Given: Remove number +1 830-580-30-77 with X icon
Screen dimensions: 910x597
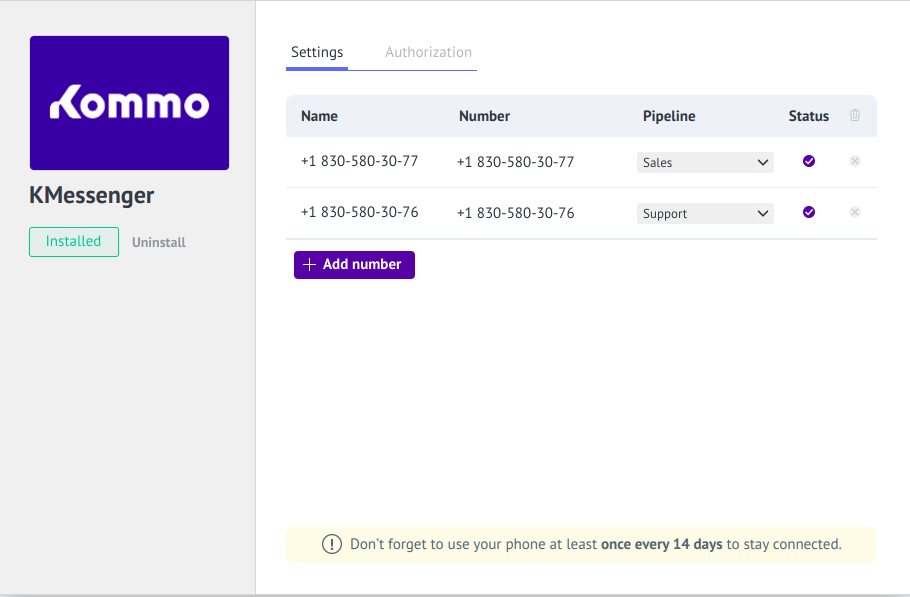Looking at the screenshot, I should coord(855,161).
